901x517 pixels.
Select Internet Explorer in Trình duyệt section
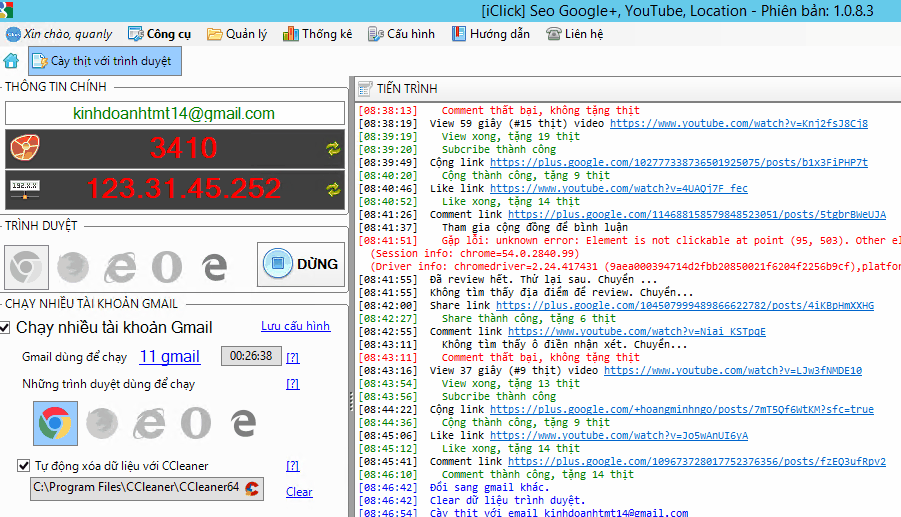pos(120,267)
